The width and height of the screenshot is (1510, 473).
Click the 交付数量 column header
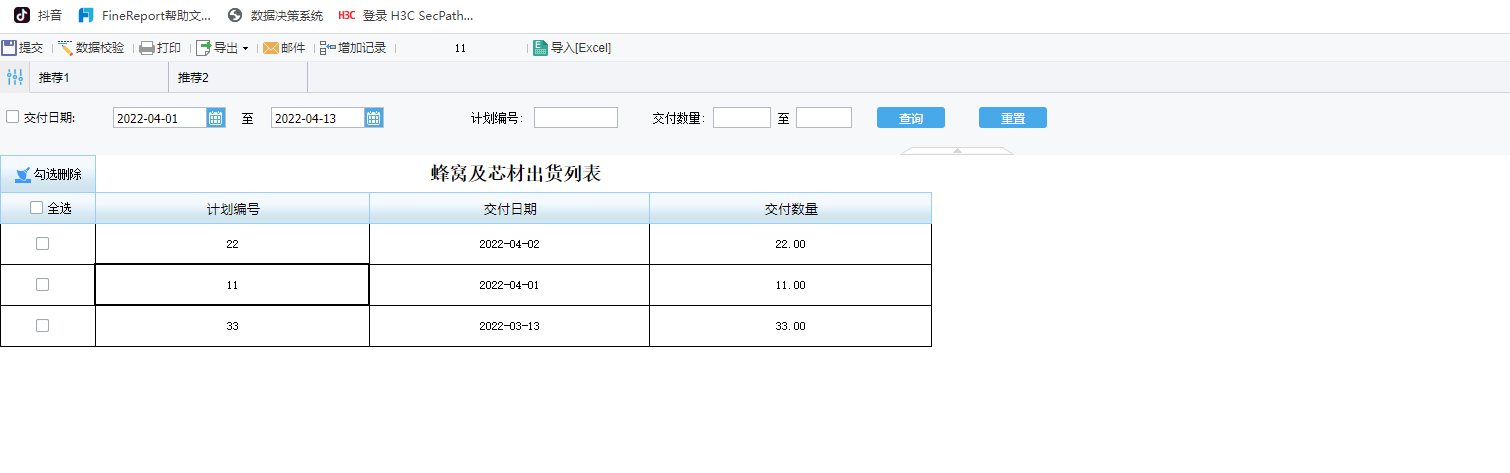(x=791, y=209)
